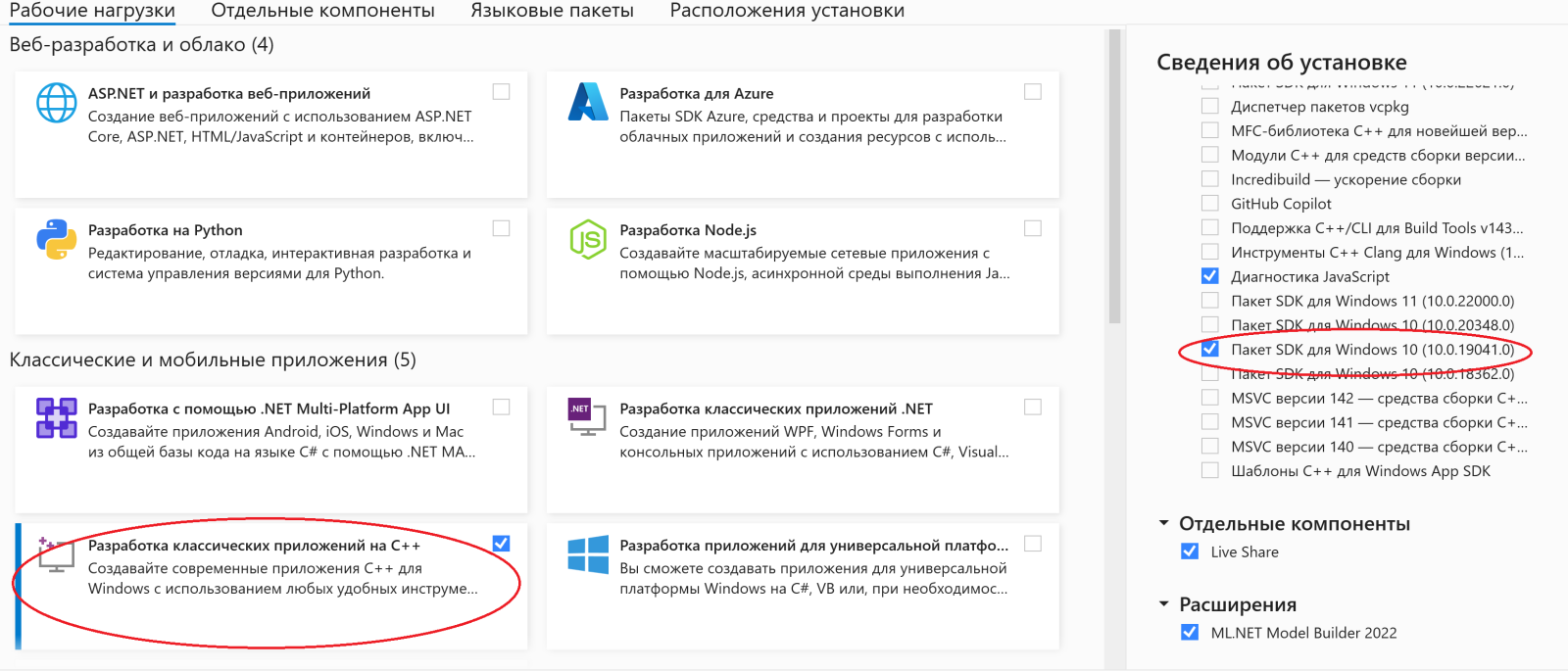Enable the ASP.NET web development workload checkbox

point(501,92)
